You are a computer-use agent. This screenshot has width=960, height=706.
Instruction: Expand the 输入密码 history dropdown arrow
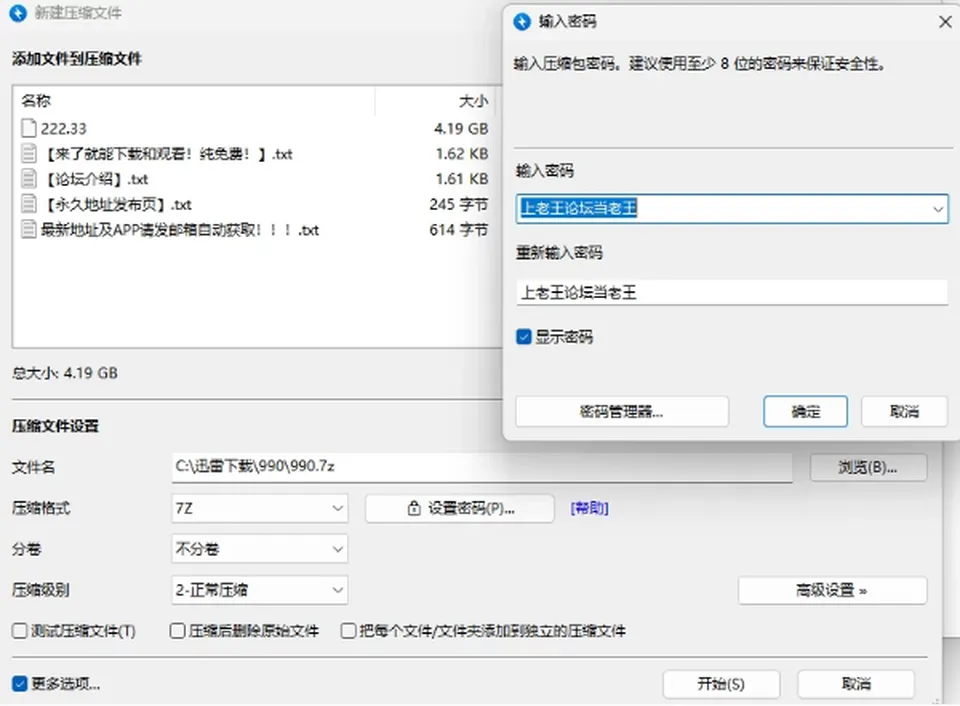(938, 209)
